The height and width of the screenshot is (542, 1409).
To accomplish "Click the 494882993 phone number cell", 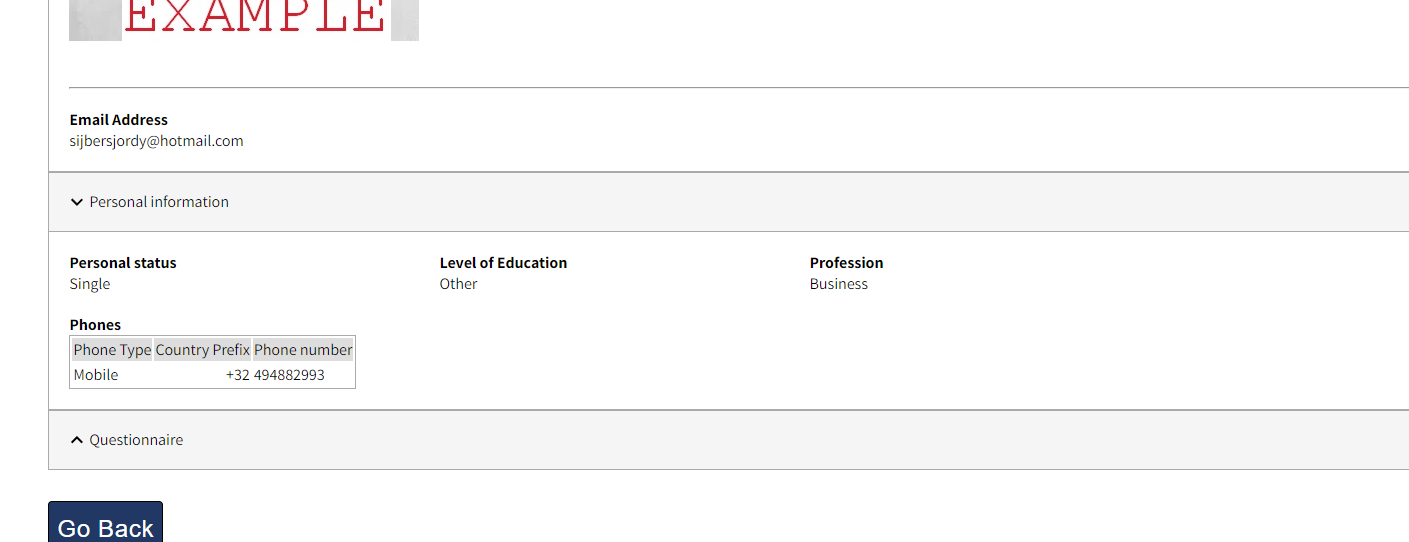I will [x=289, y=375].
